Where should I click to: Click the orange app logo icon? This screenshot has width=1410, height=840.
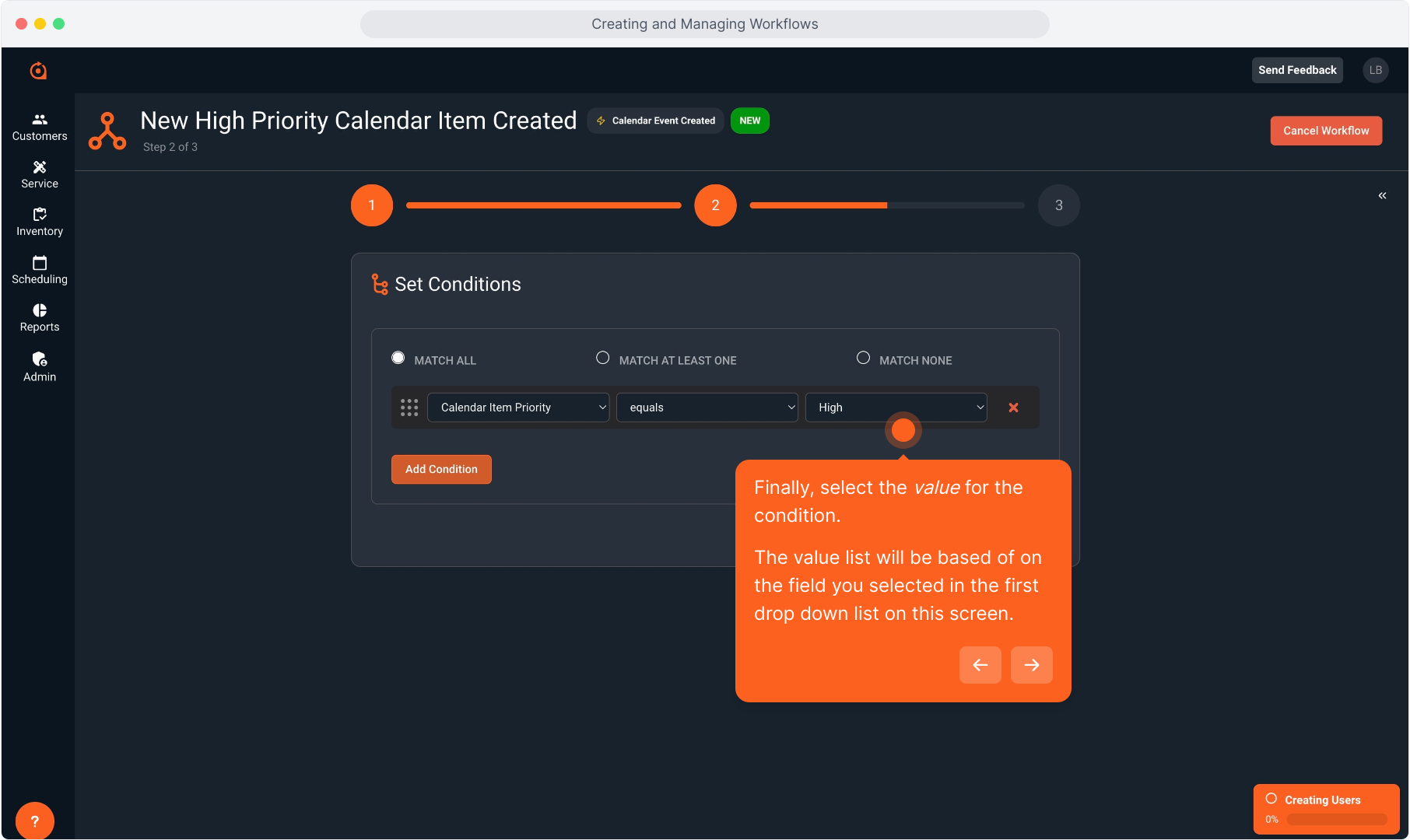tap(38, 71)
